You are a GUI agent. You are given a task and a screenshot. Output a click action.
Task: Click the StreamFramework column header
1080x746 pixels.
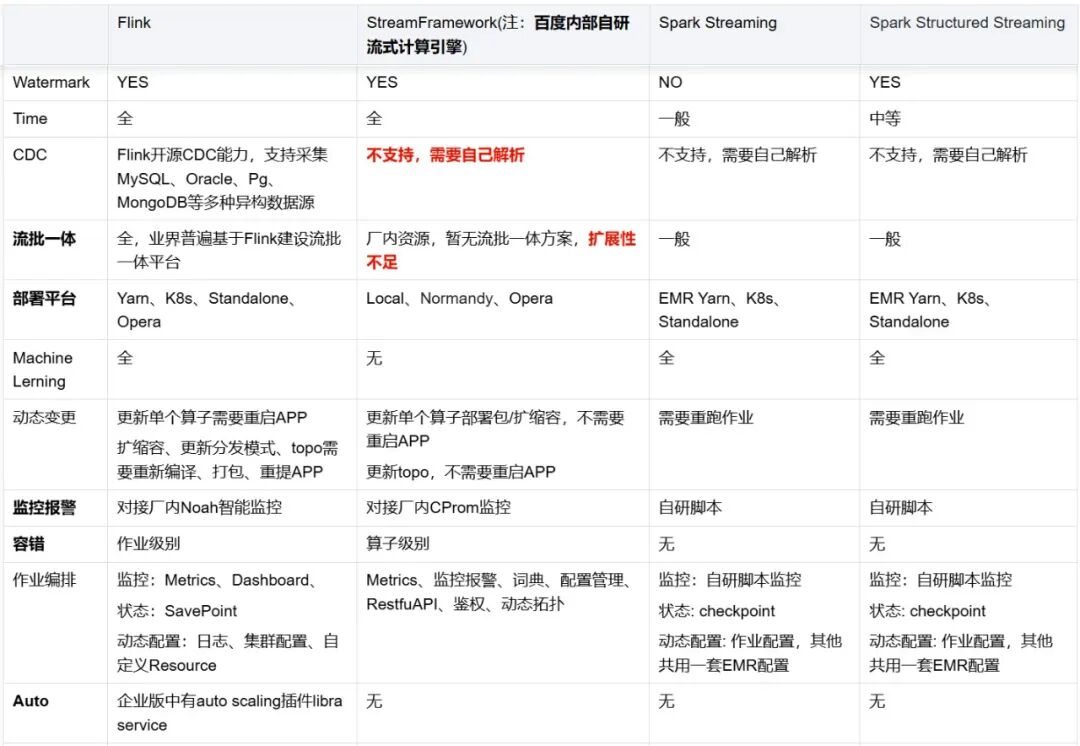coord(450,22)
